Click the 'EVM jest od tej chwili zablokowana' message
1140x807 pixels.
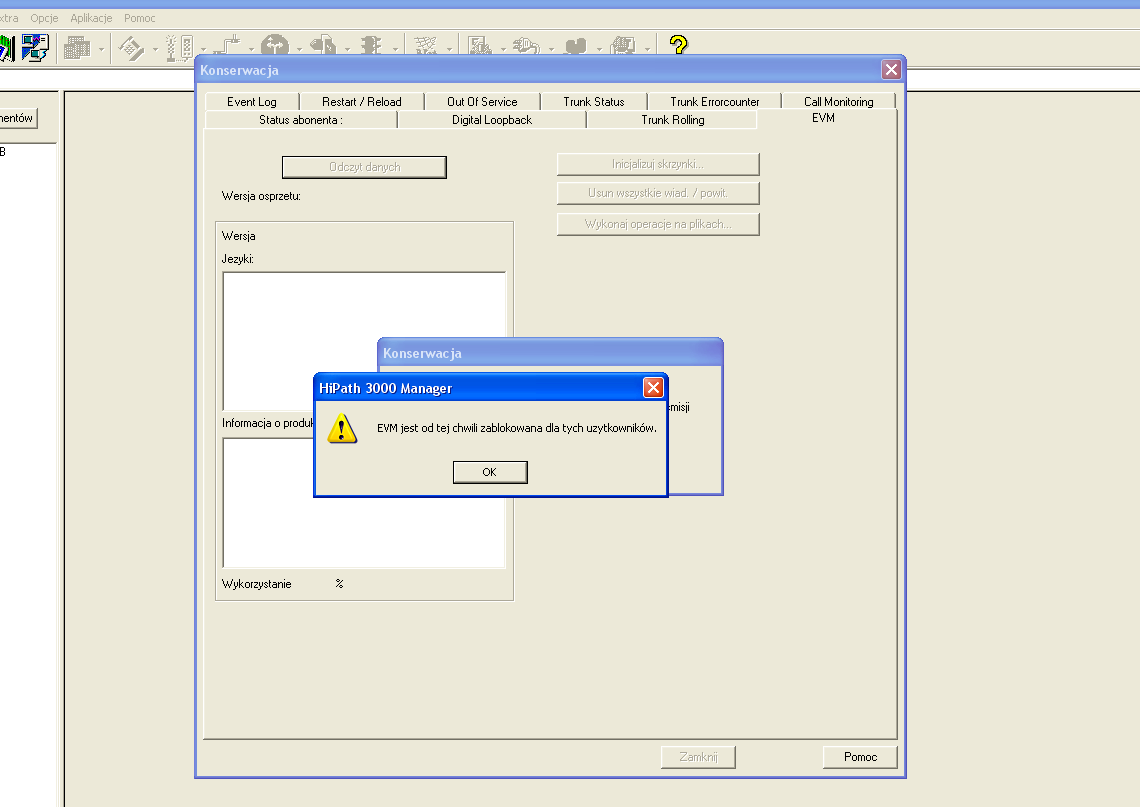coord(516,428)
